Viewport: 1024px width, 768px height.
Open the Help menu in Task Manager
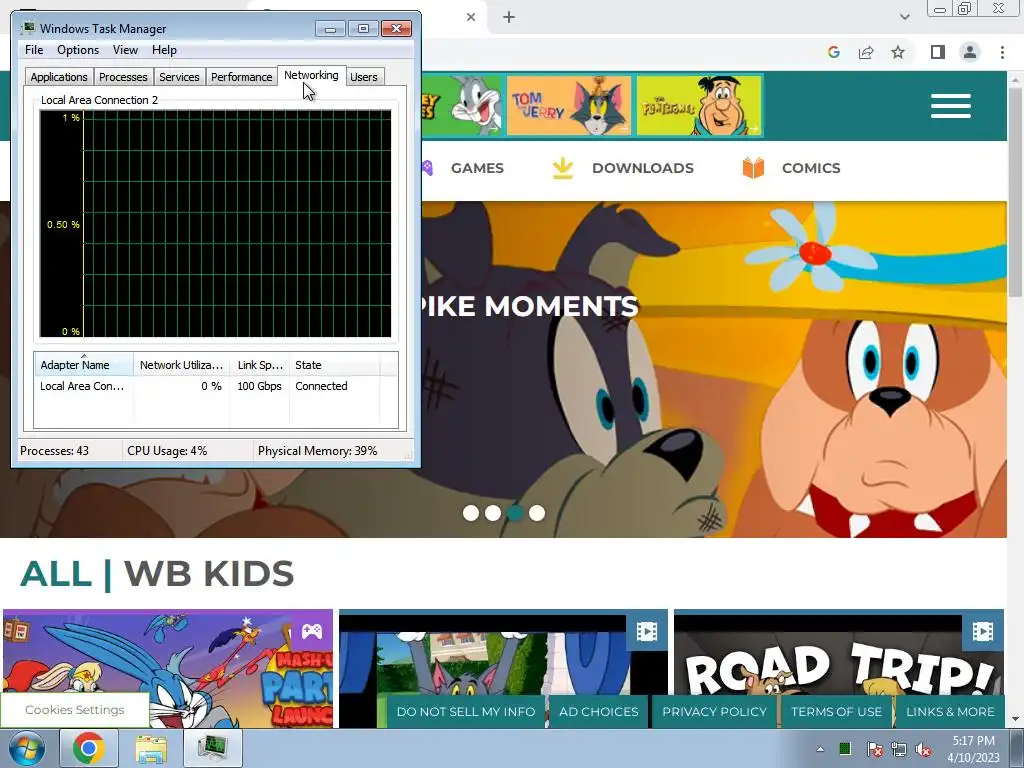164,50
